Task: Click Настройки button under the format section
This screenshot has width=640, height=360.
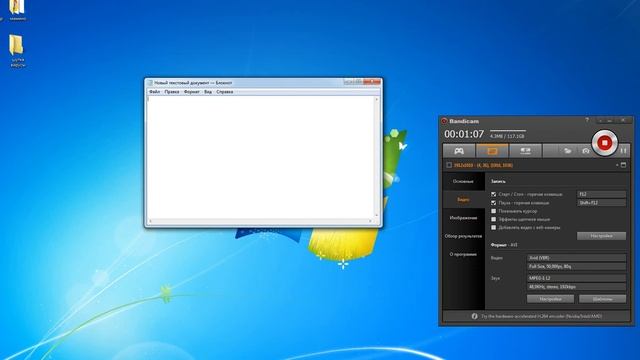Action: (x=550, y=299)
